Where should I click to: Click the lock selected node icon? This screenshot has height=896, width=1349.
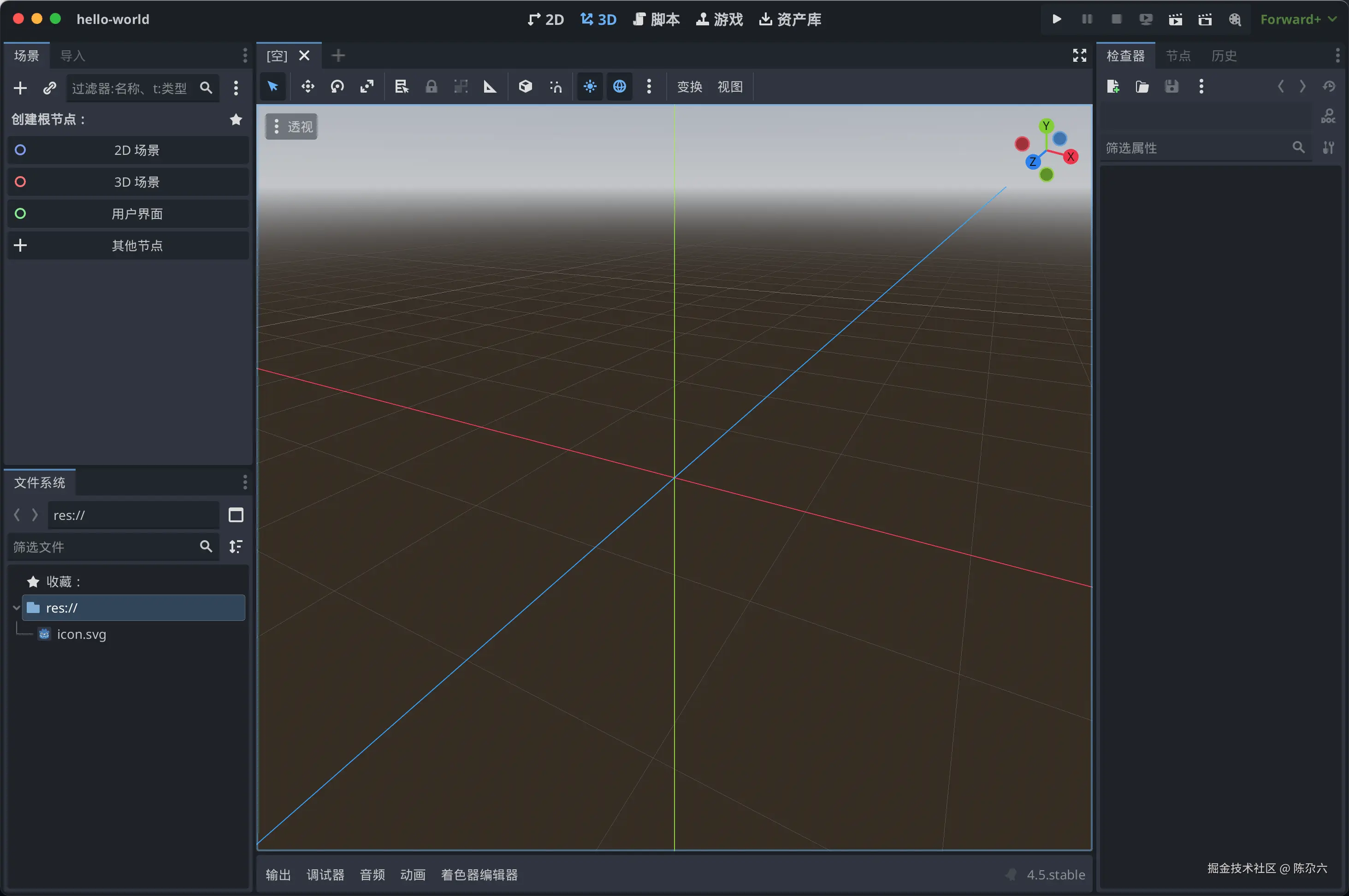point(431,86)
